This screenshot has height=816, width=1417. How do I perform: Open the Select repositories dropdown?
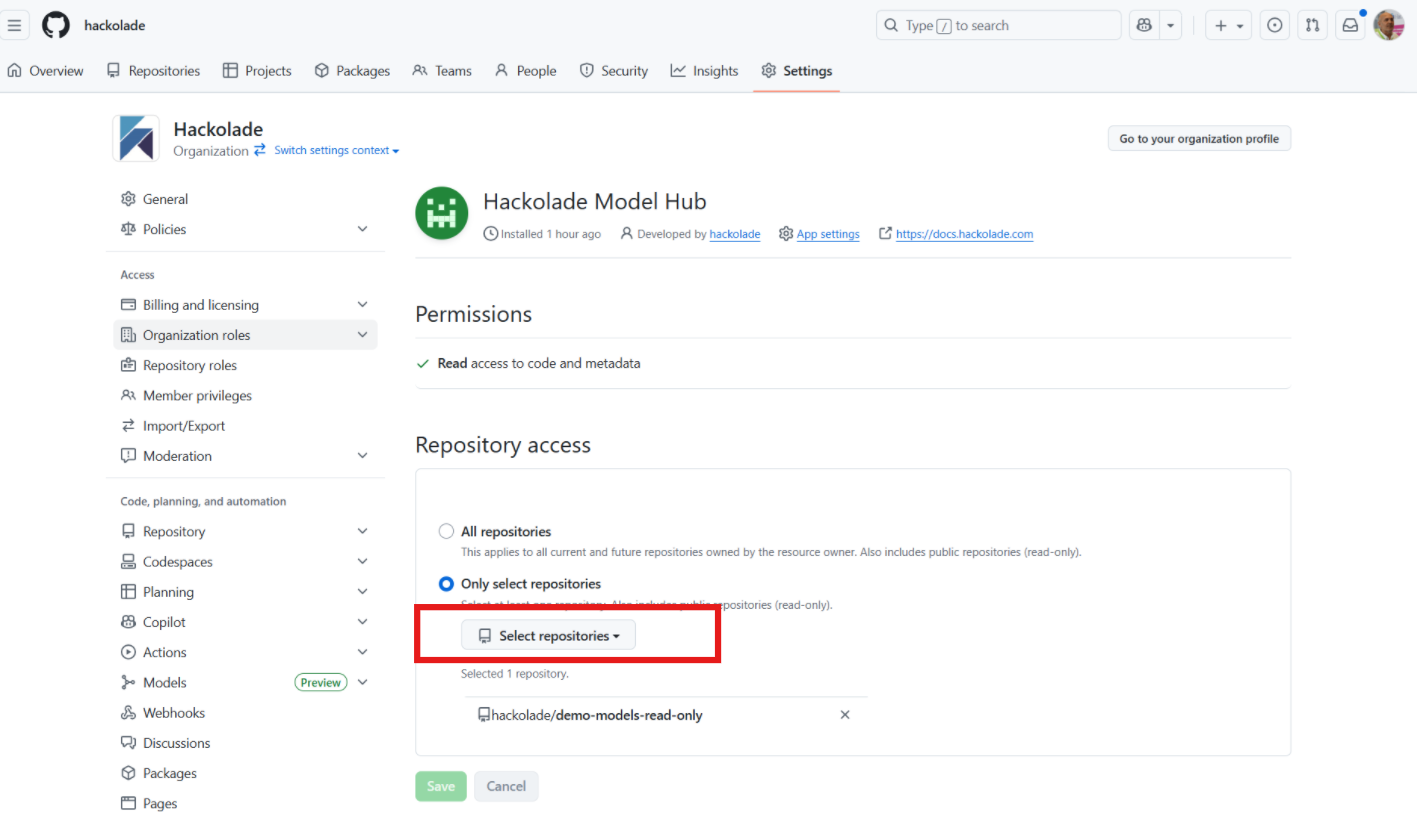pyautogui.click(x=548, y=634)
